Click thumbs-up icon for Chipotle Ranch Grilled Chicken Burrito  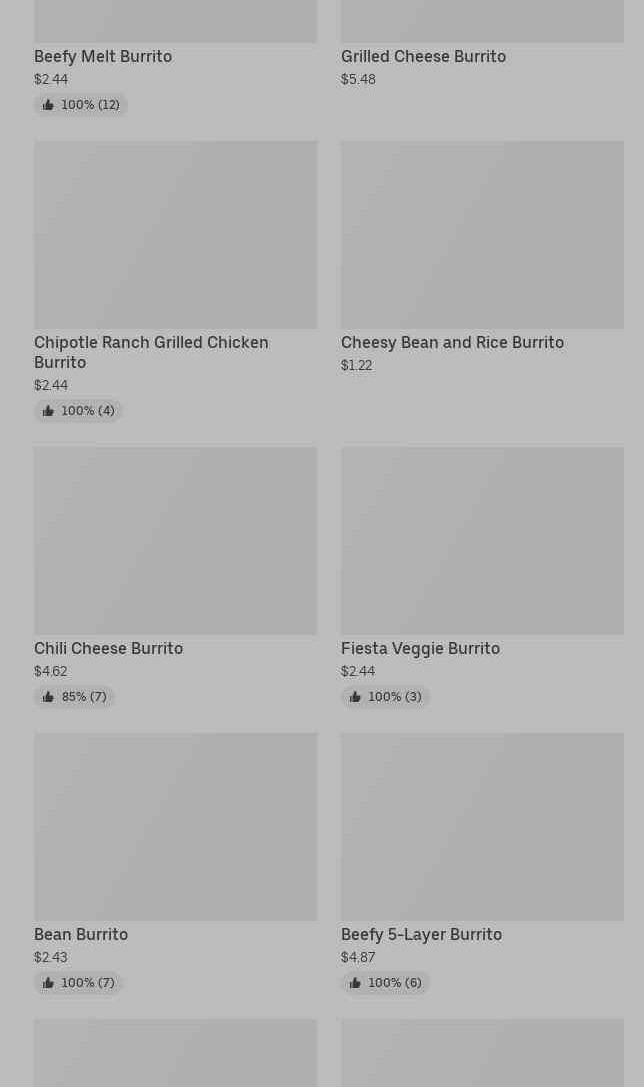pos(48,411)
